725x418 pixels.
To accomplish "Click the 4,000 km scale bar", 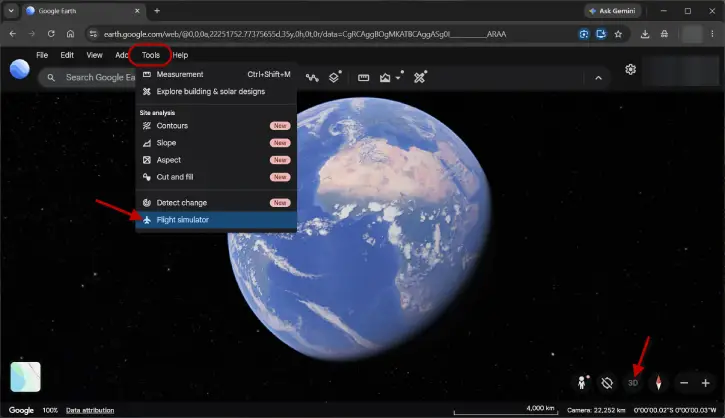I will (506, 410).
